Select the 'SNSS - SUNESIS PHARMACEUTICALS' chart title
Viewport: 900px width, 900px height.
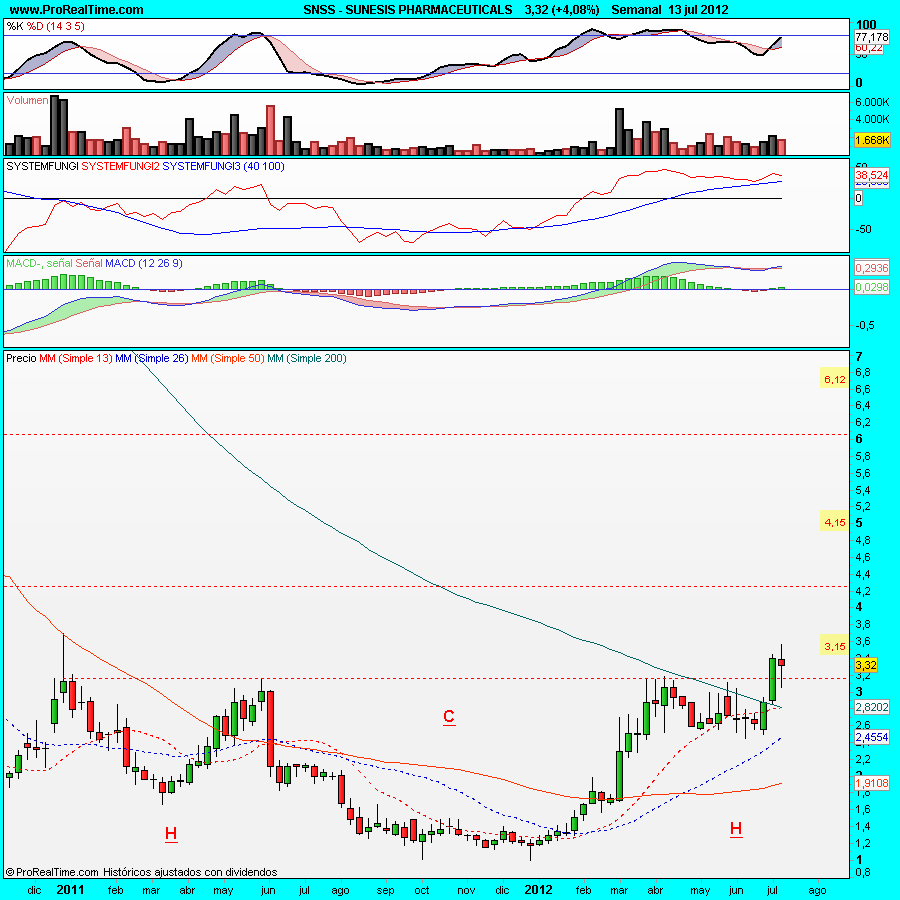click(408, 10)
